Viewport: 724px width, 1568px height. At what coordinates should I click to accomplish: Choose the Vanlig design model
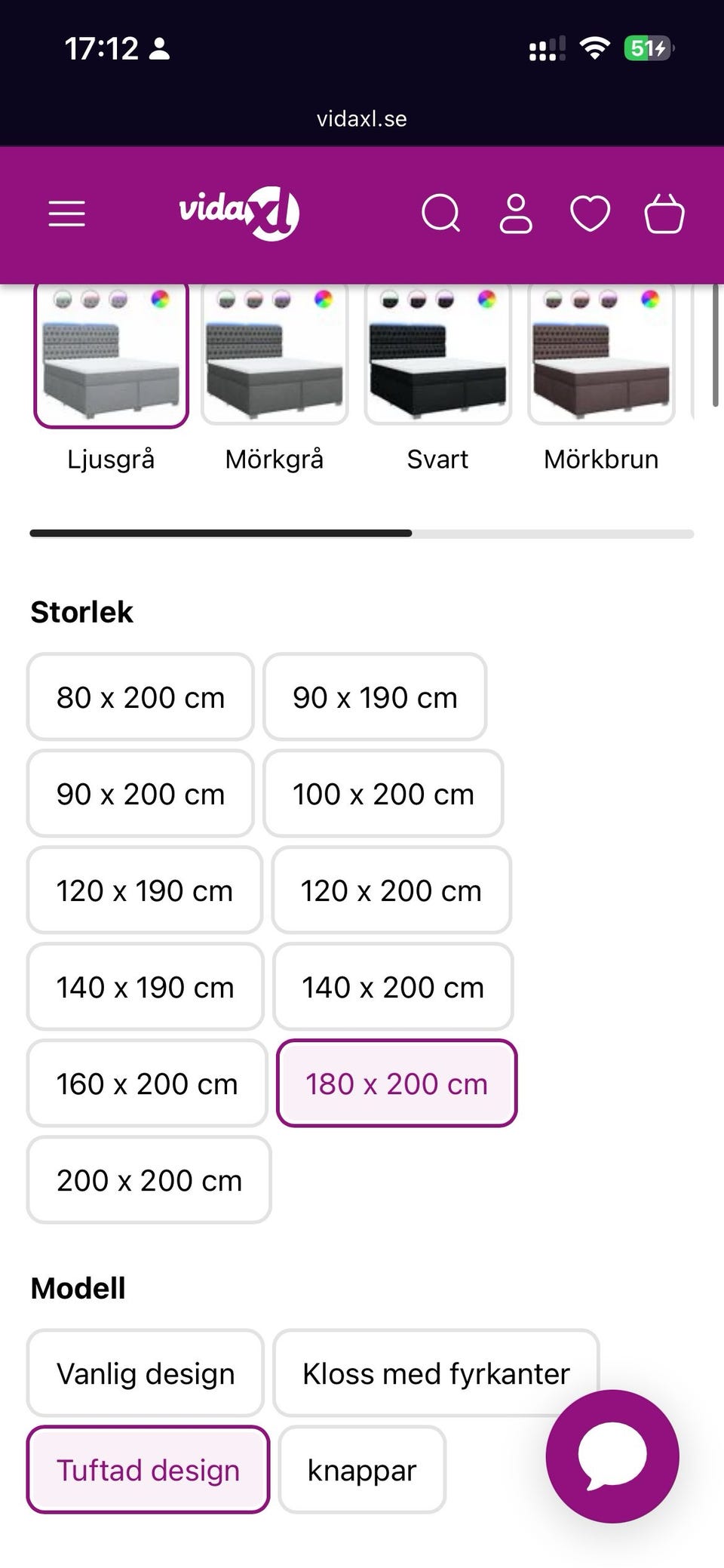click(146, 1373)
